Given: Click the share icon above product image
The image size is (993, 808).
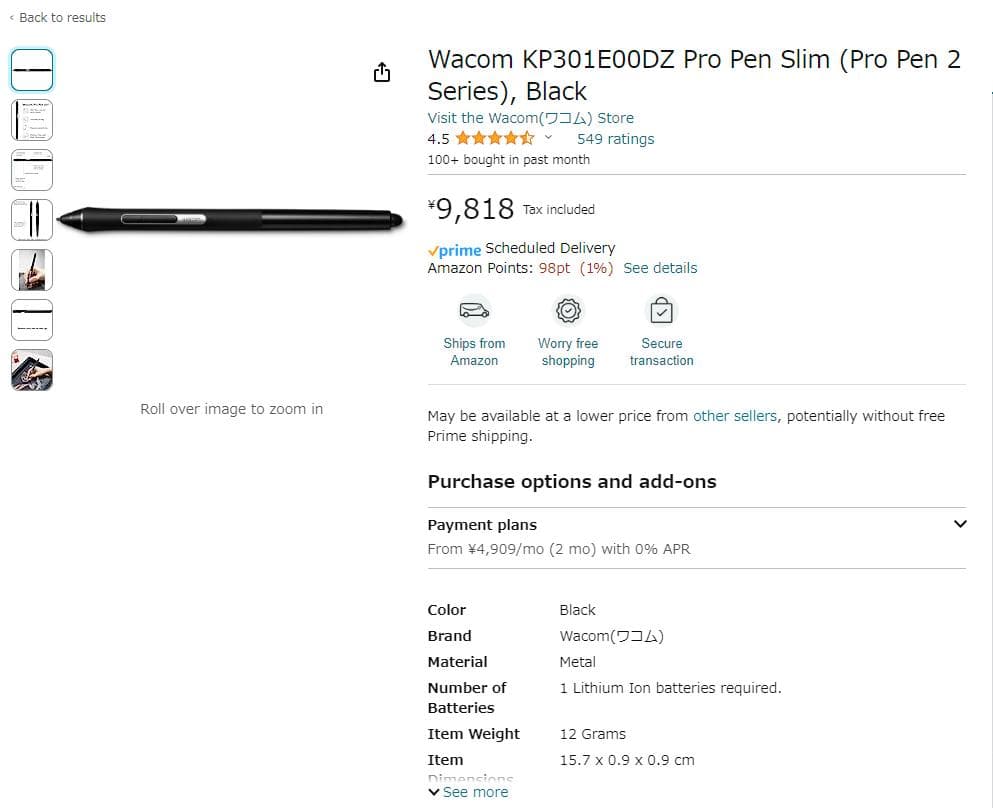Looking at the screenshot, I should pyautogui.click(x=381, y=72).
